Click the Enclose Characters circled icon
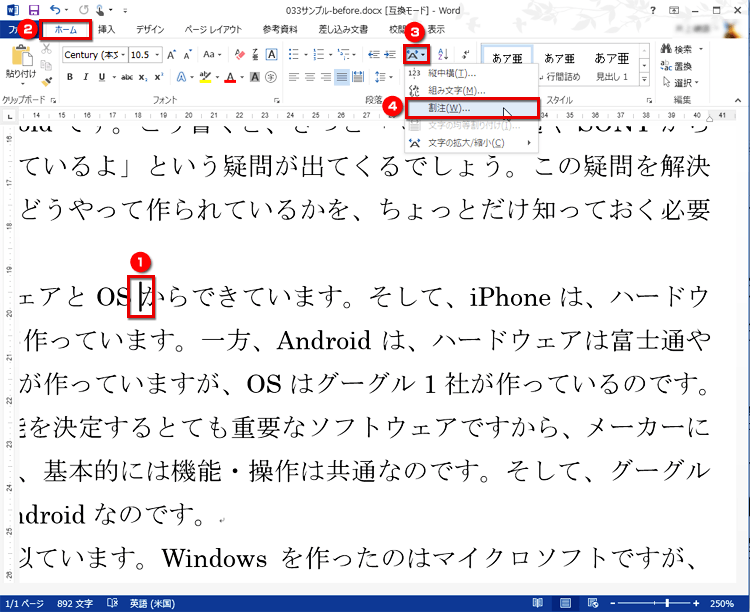 [271, 77]
